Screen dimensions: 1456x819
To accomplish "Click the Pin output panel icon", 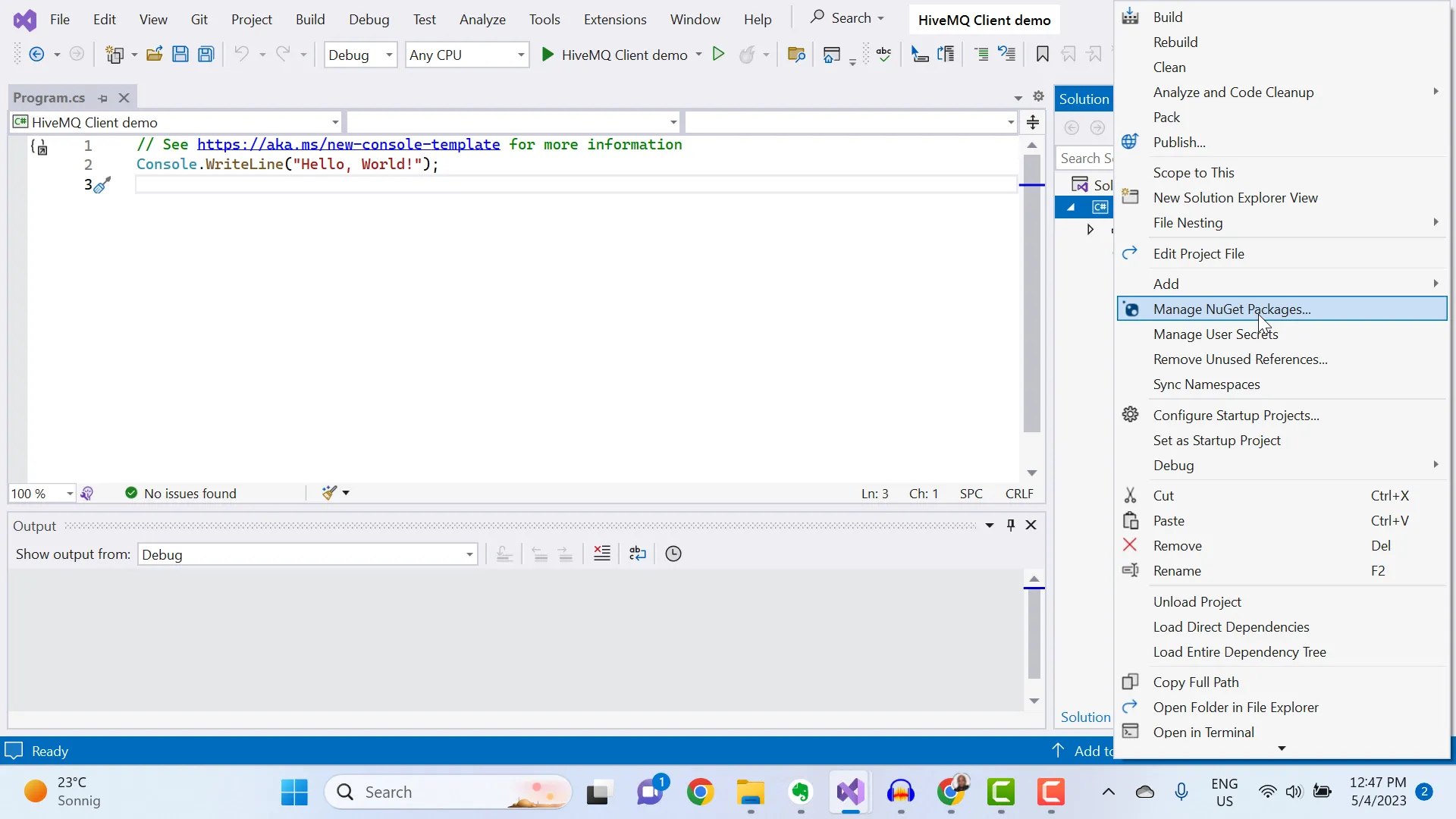I will (1011, 524).
